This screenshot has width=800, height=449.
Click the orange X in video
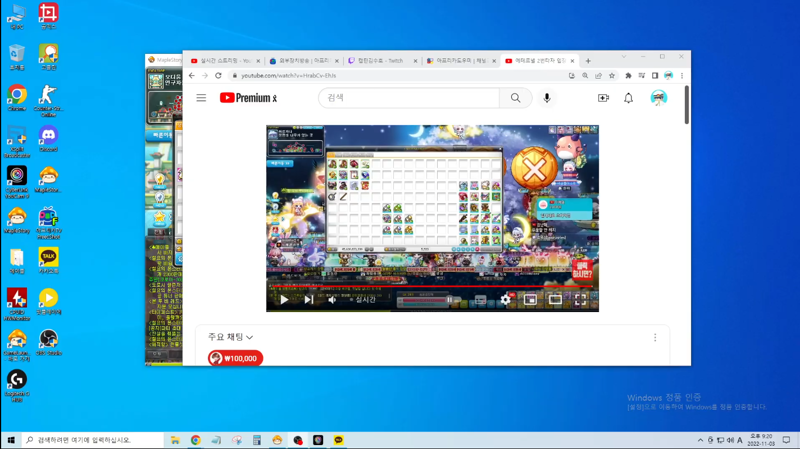click(534, 169)
